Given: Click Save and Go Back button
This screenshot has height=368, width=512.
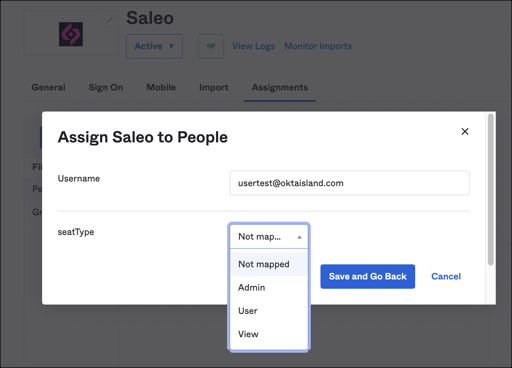Looking at the screenshot, I should point(367,276).
